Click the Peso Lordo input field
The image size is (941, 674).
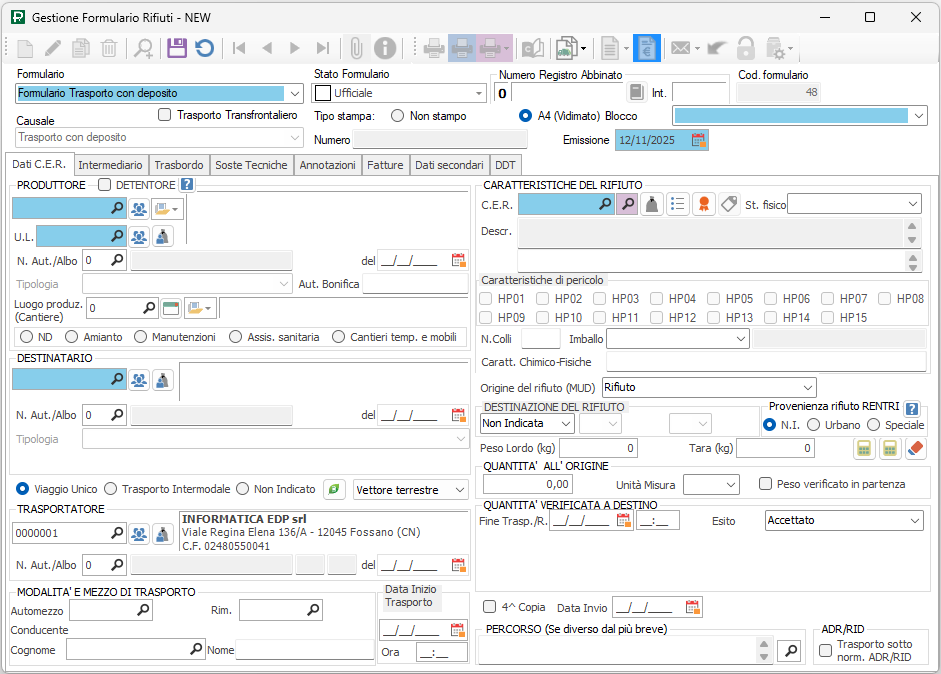[598, 449]
